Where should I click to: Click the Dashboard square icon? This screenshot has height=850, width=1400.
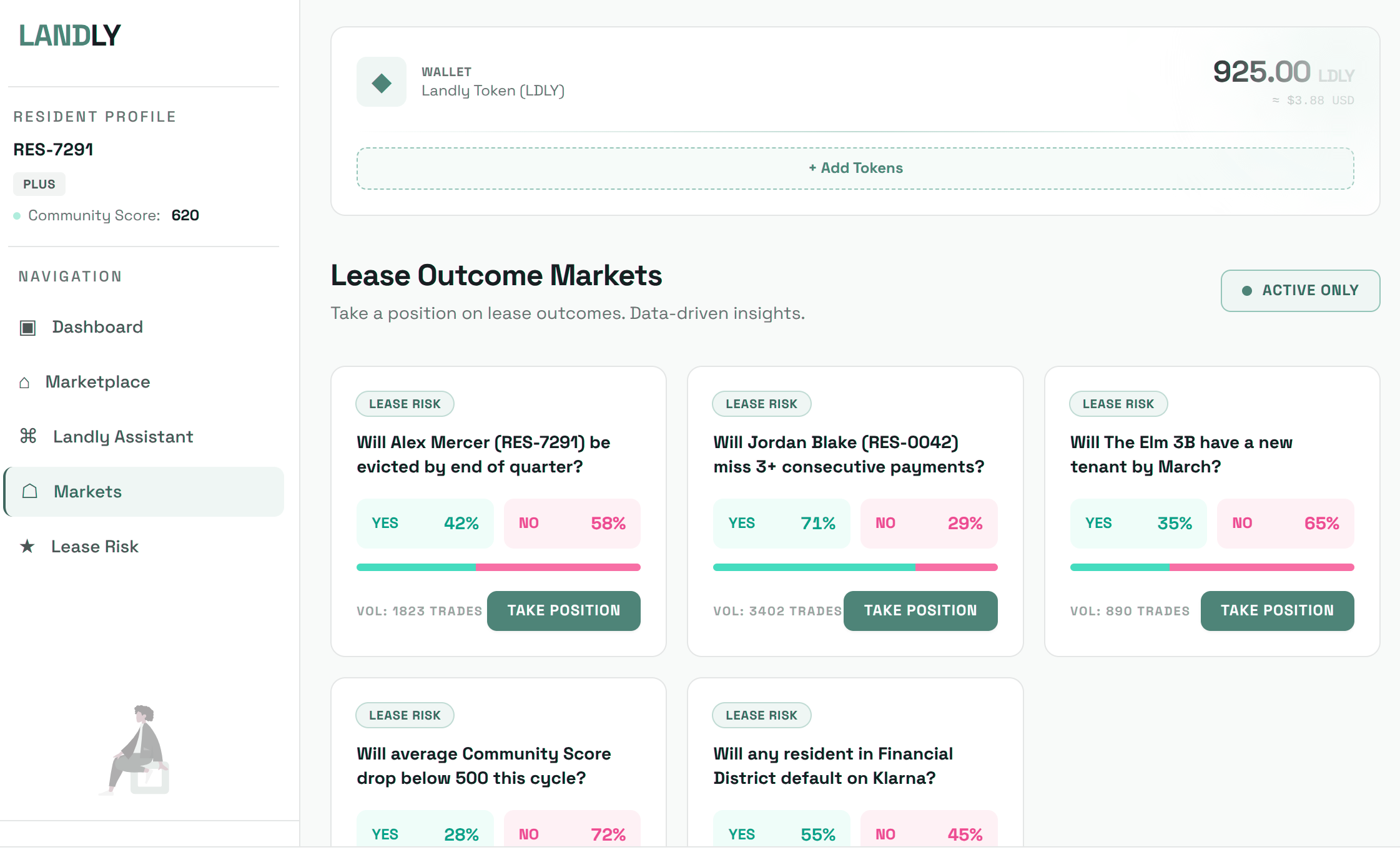click(27, 328)
